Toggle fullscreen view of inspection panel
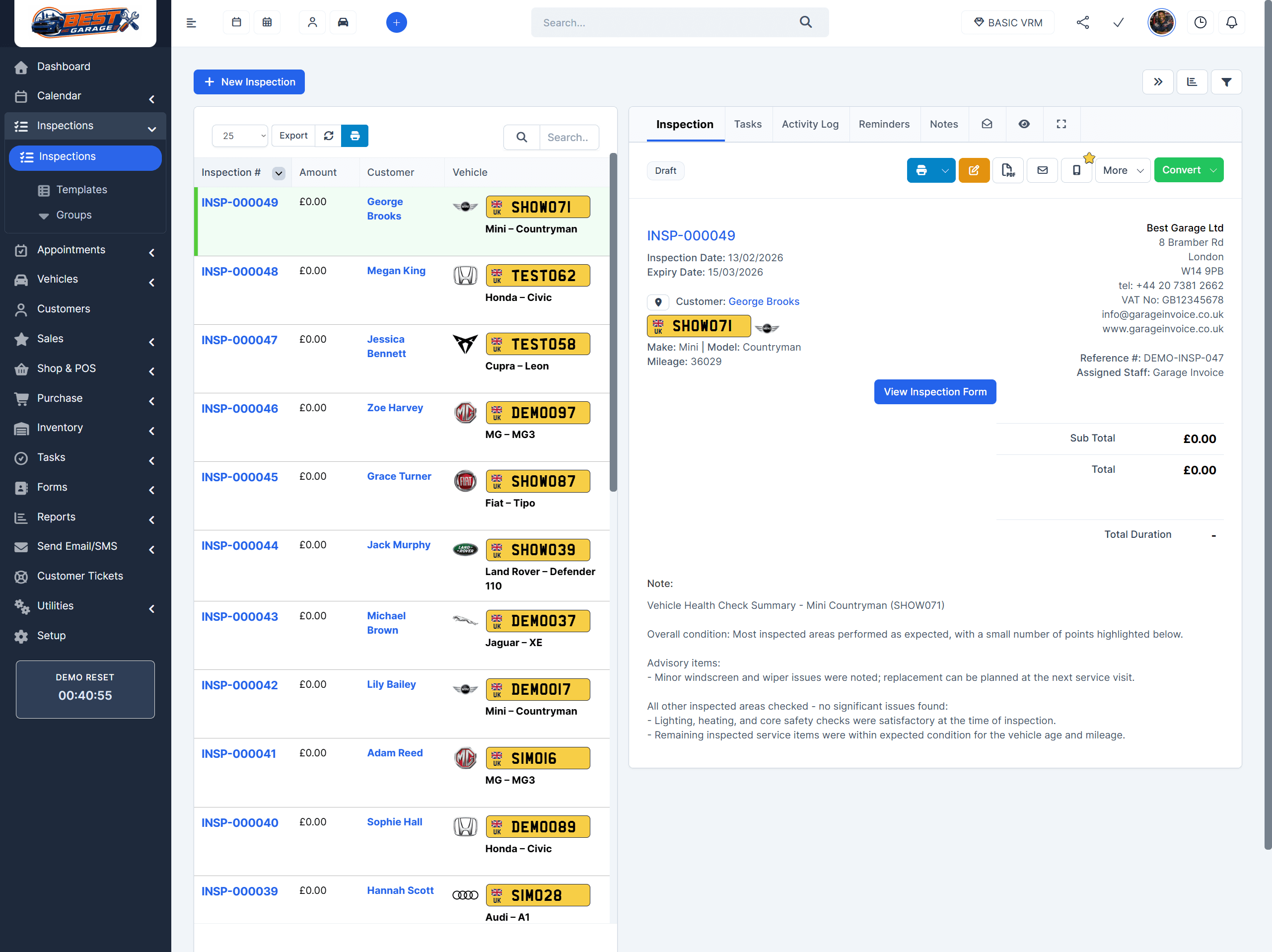Image resolution: width=1272 pixels, height=952 pixels. 1061,124
